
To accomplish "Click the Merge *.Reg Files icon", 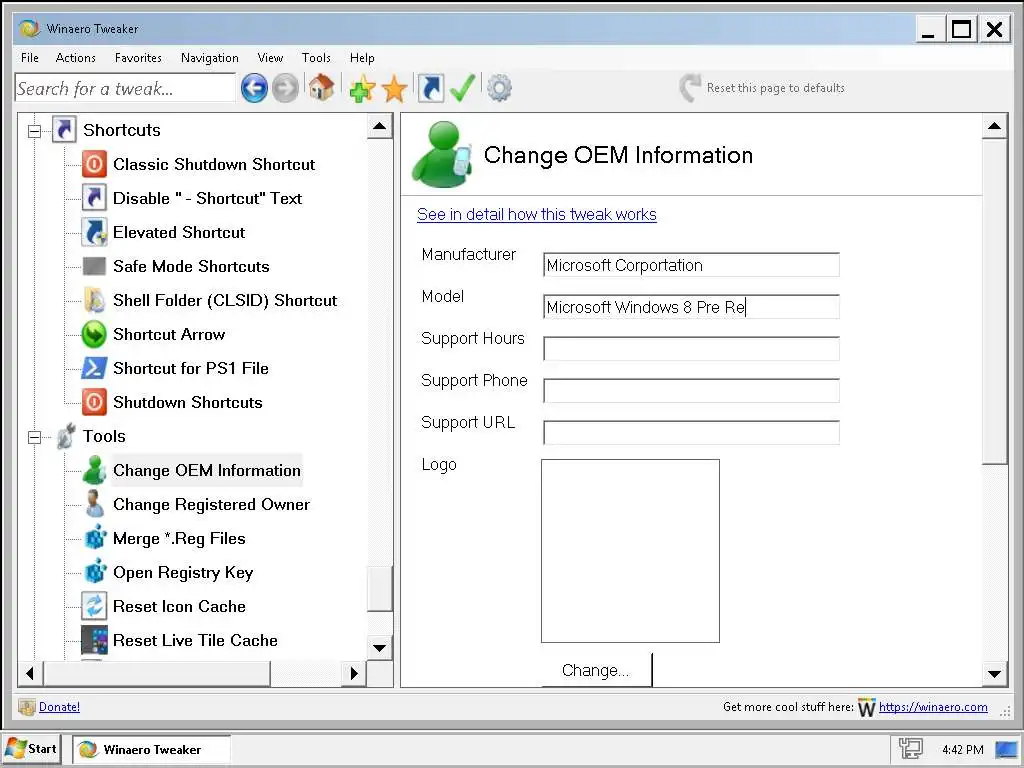I will coord(95,538).
